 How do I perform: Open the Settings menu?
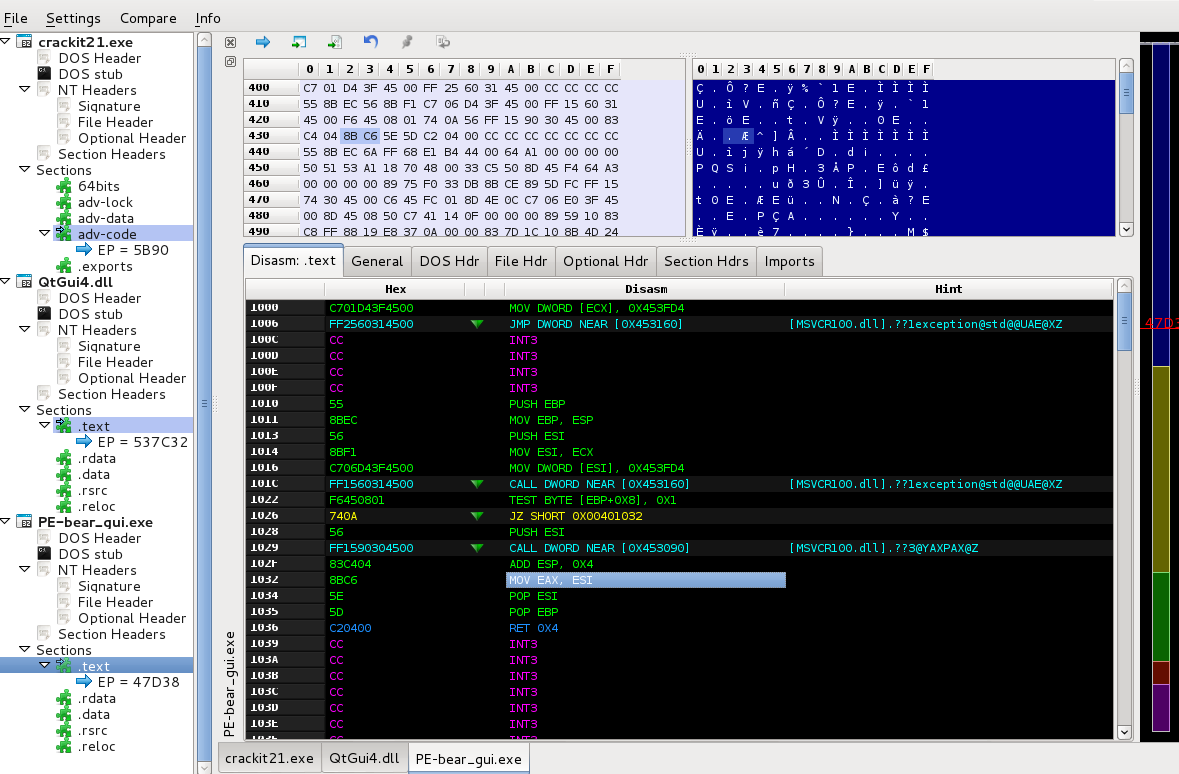click(73, 18)
